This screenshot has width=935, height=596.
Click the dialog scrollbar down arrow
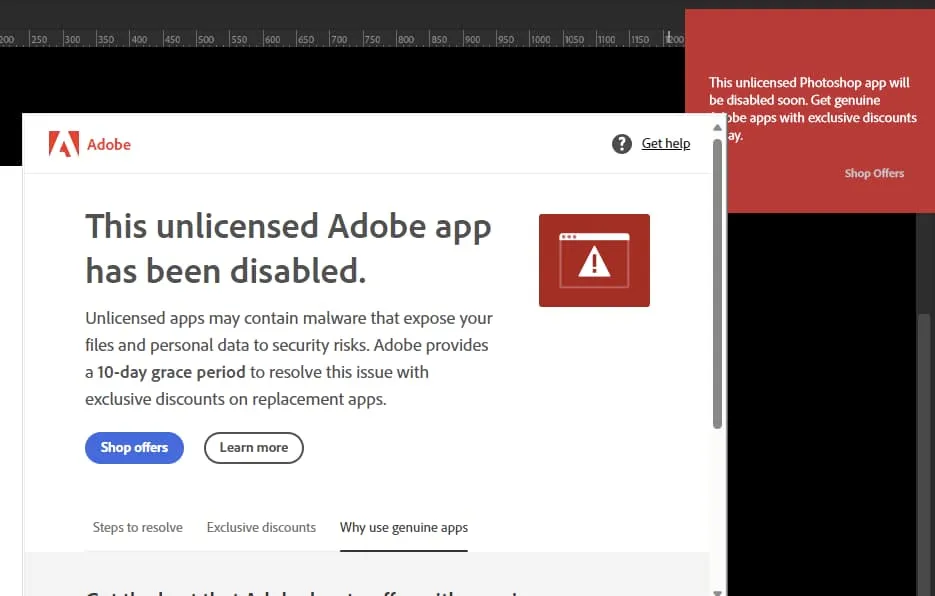coord(717,593)
